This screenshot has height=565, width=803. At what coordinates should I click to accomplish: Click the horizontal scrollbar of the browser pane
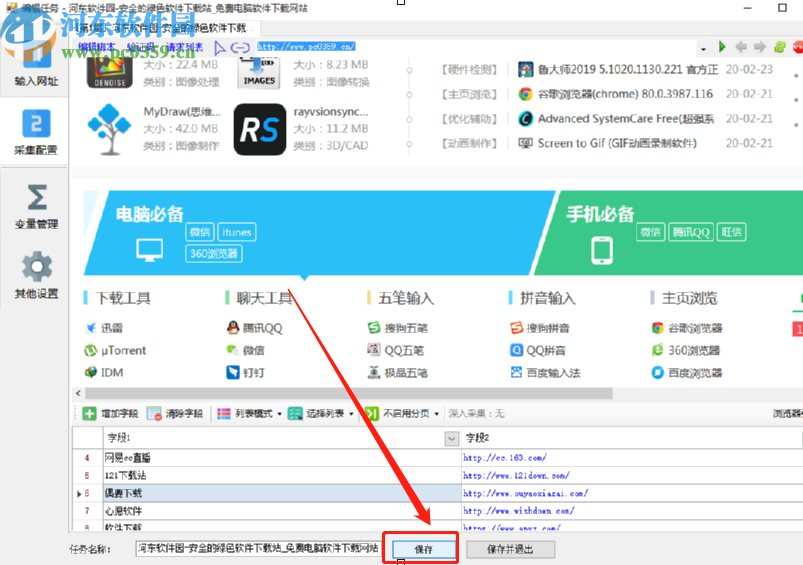coord(348,393)
